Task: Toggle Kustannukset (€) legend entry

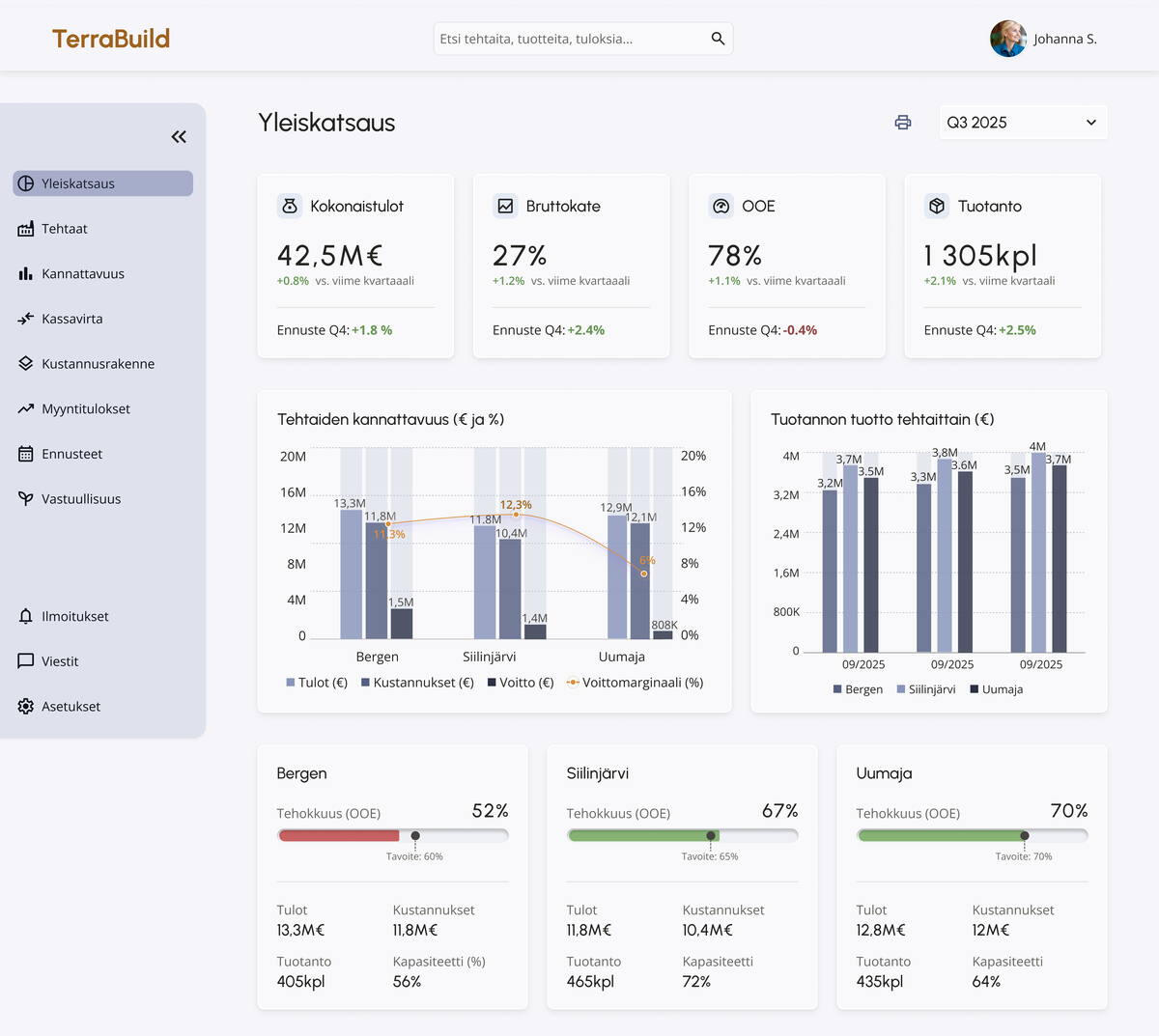Action: click(x=417, y=683)
